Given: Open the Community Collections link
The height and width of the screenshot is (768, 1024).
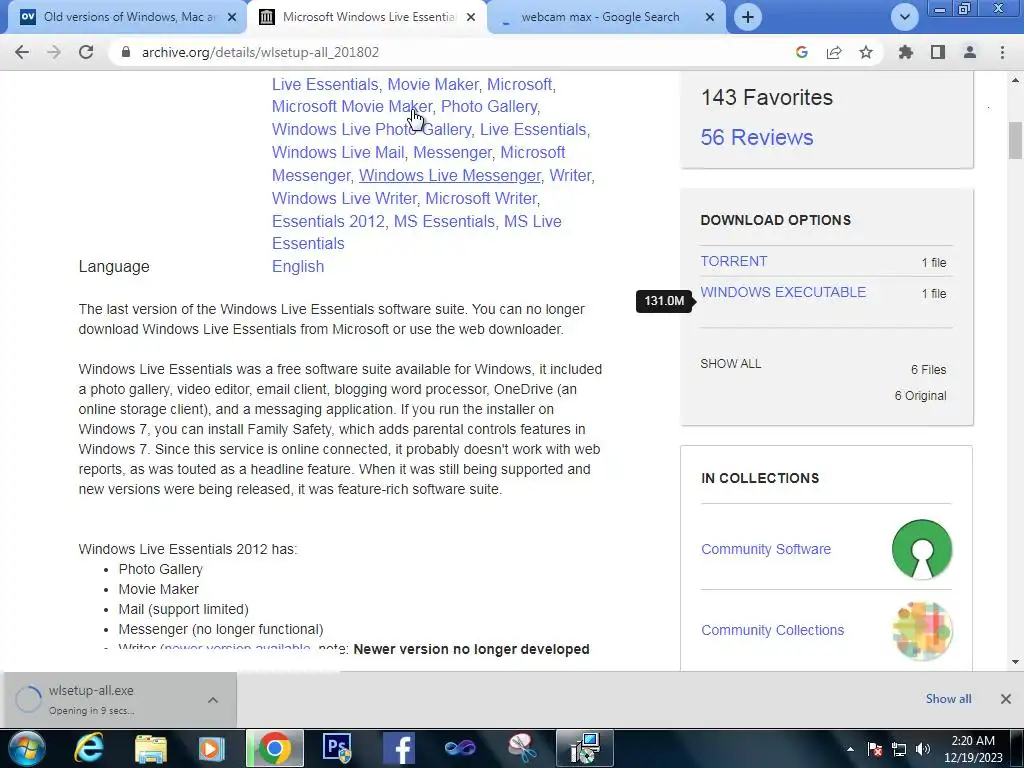Looking at the screenshot, I should pyautogui.click(x=772, y=630).
